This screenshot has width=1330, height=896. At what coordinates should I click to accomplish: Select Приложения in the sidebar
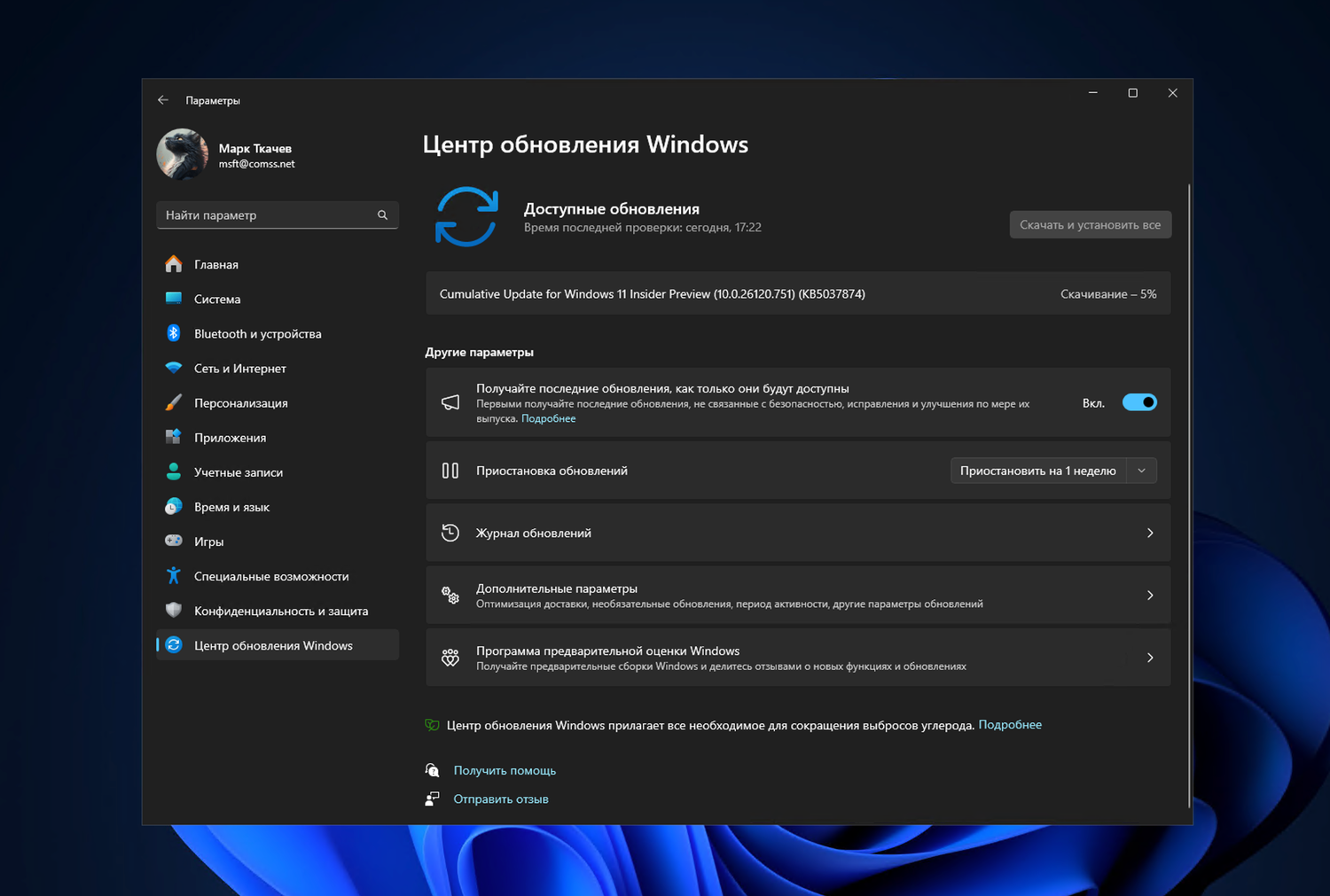click(278, 437)
